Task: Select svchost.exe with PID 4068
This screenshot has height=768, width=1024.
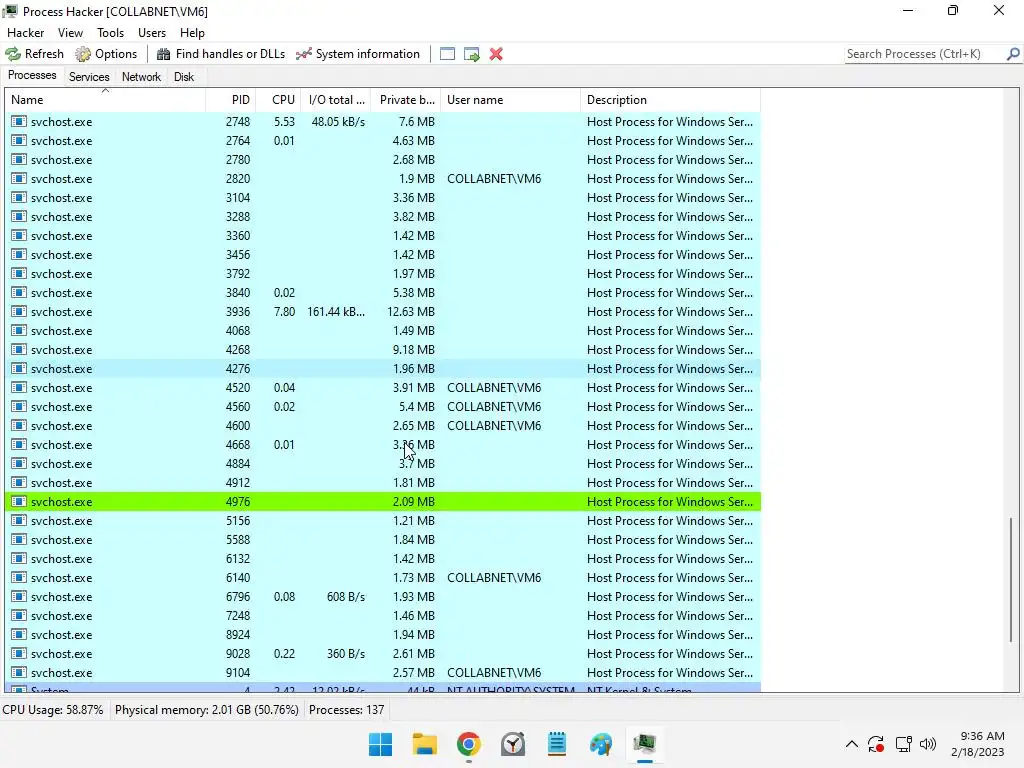Action: (383, 331)
